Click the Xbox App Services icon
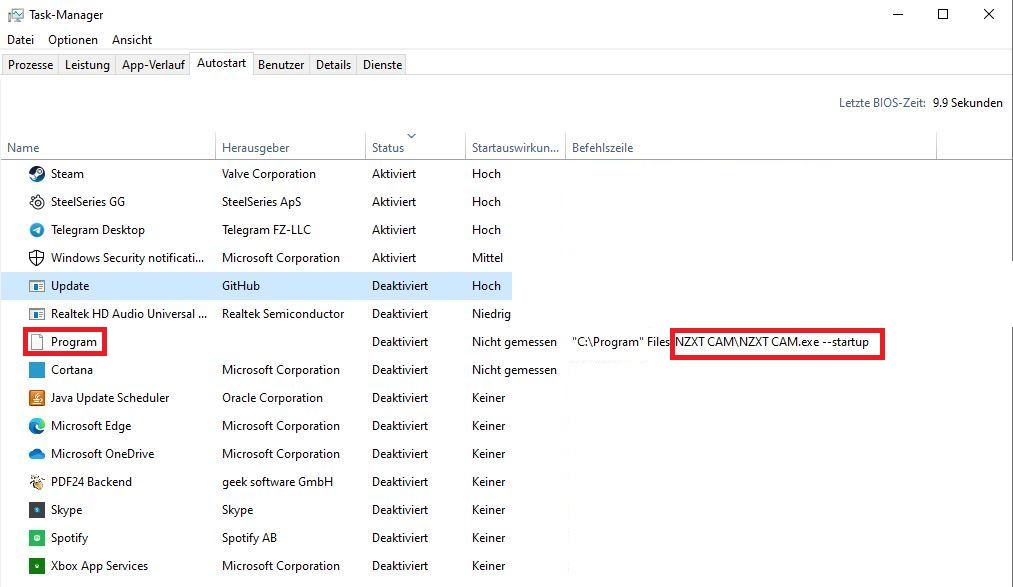Image resolution: width=1013 pixels, height=587 pixels. tap(37, 566)
